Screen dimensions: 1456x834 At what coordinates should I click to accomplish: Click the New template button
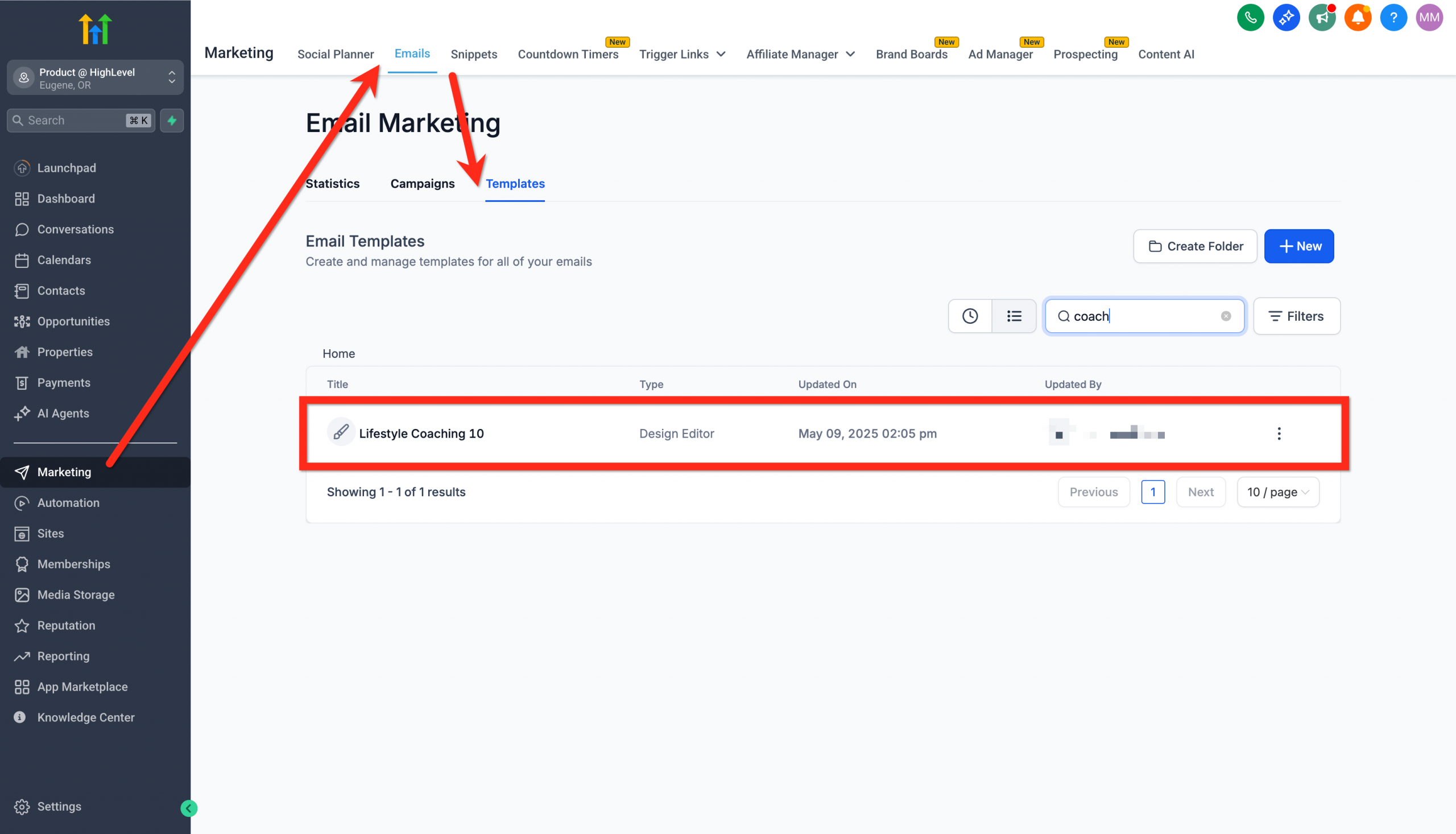(1299, 246)
